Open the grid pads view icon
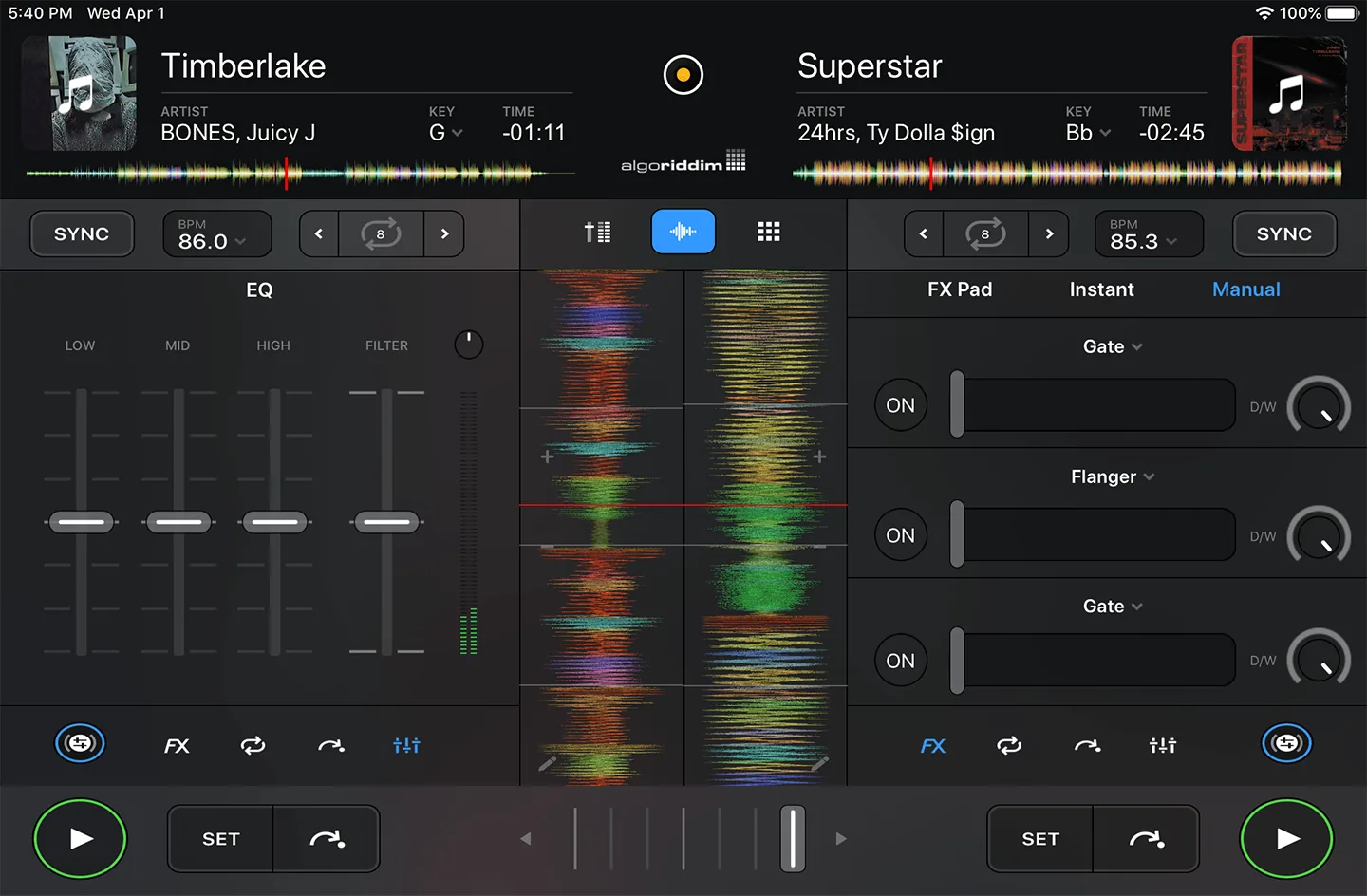This screenshot has height=896, width=1367. pos(768,233)
